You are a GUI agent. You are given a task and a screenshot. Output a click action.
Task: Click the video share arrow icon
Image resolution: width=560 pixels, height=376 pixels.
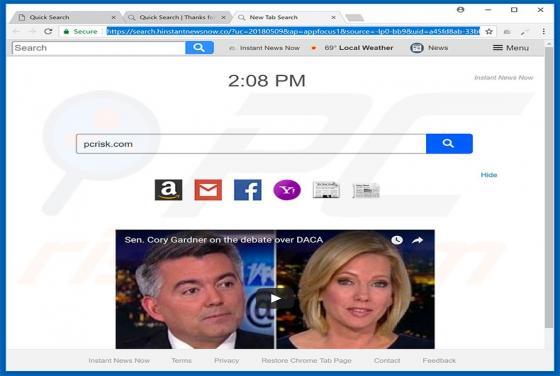tap(417, 240)
